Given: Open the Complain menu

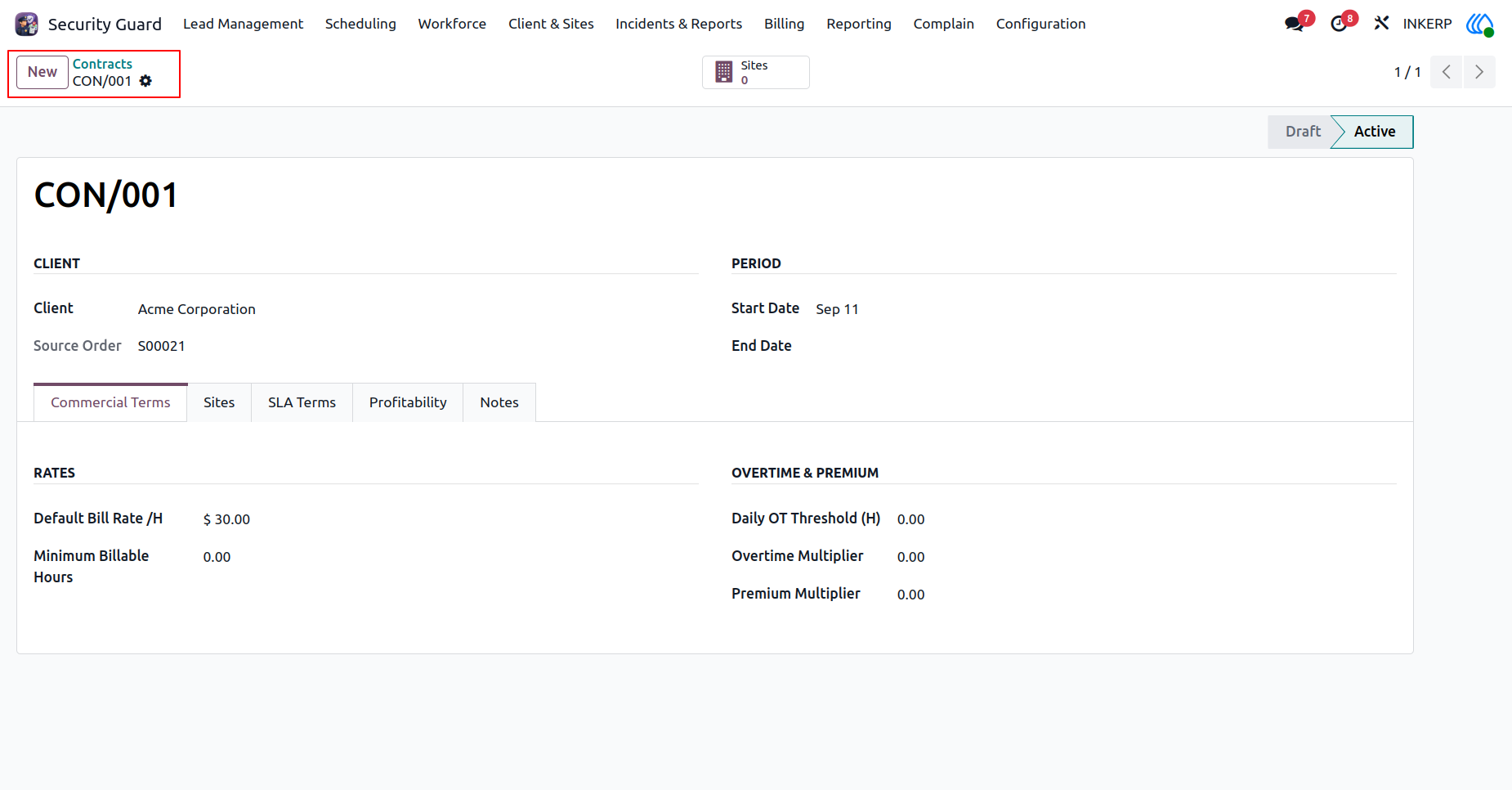Looking at the screenshot, I should coord(943,24).
